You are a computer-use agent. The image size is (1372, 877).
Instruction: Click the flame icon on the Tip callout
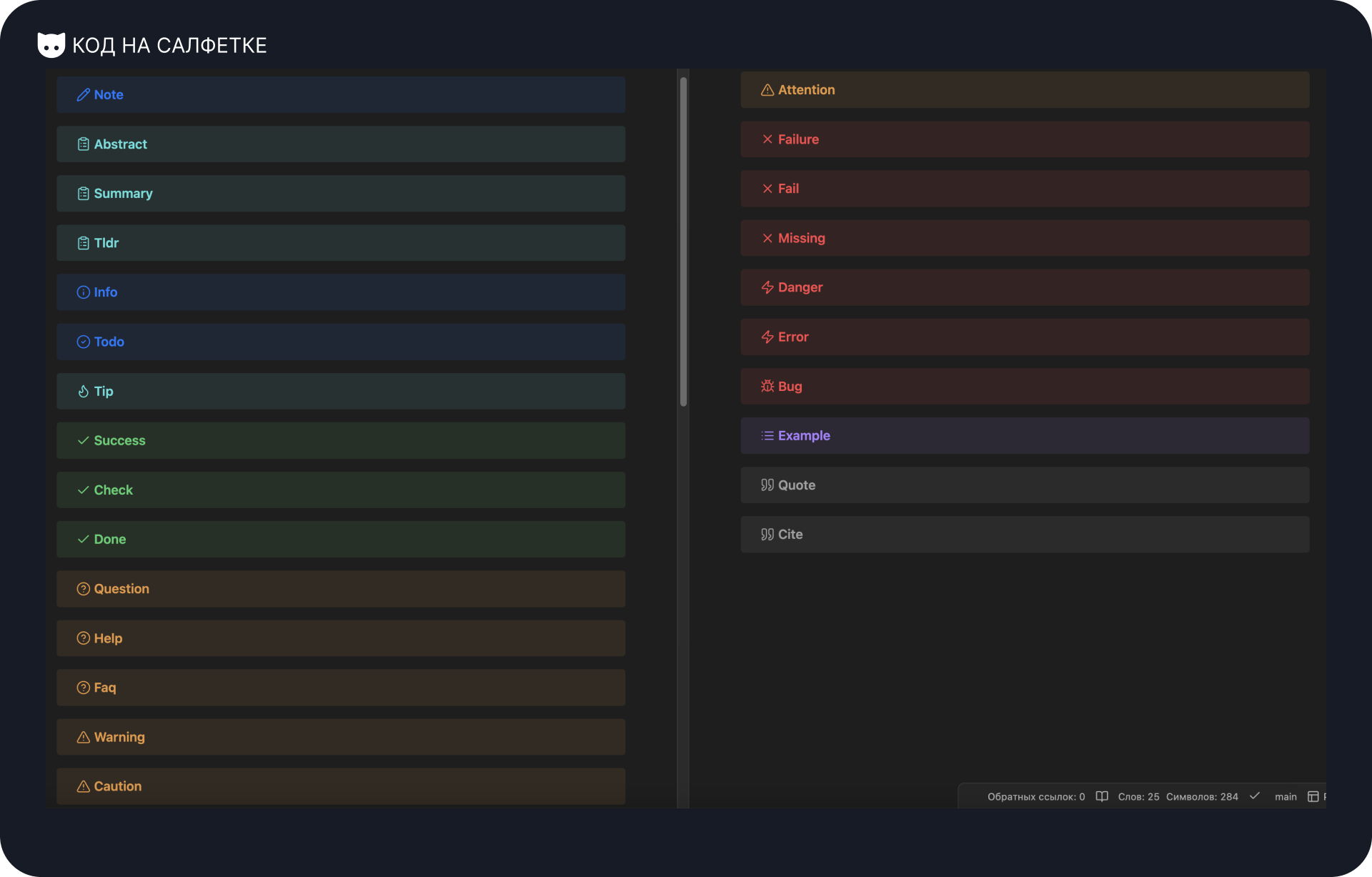pos(83,391)
